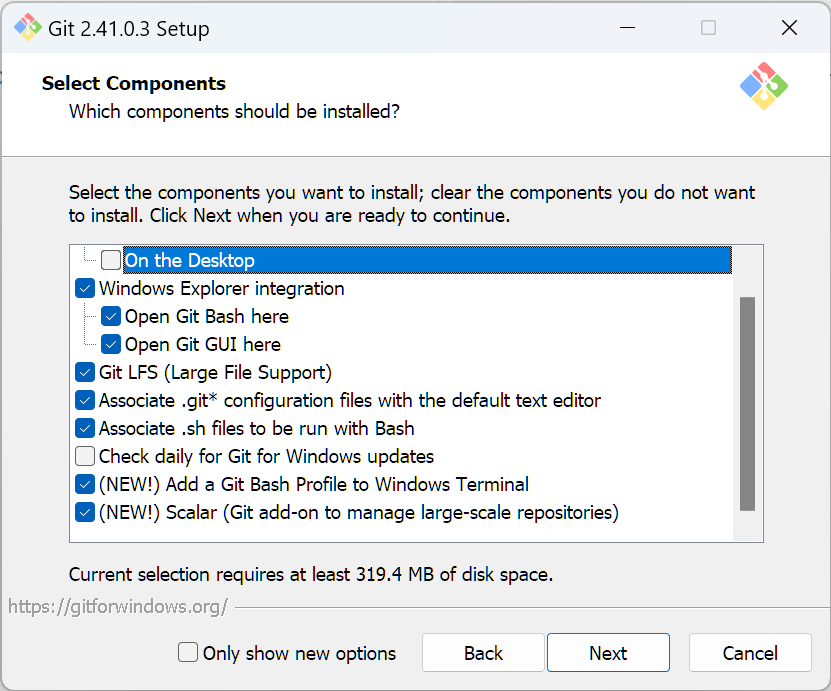Screen dimensions: 831x691
Task: Cancel the Git setup
Action: [750, 653]
